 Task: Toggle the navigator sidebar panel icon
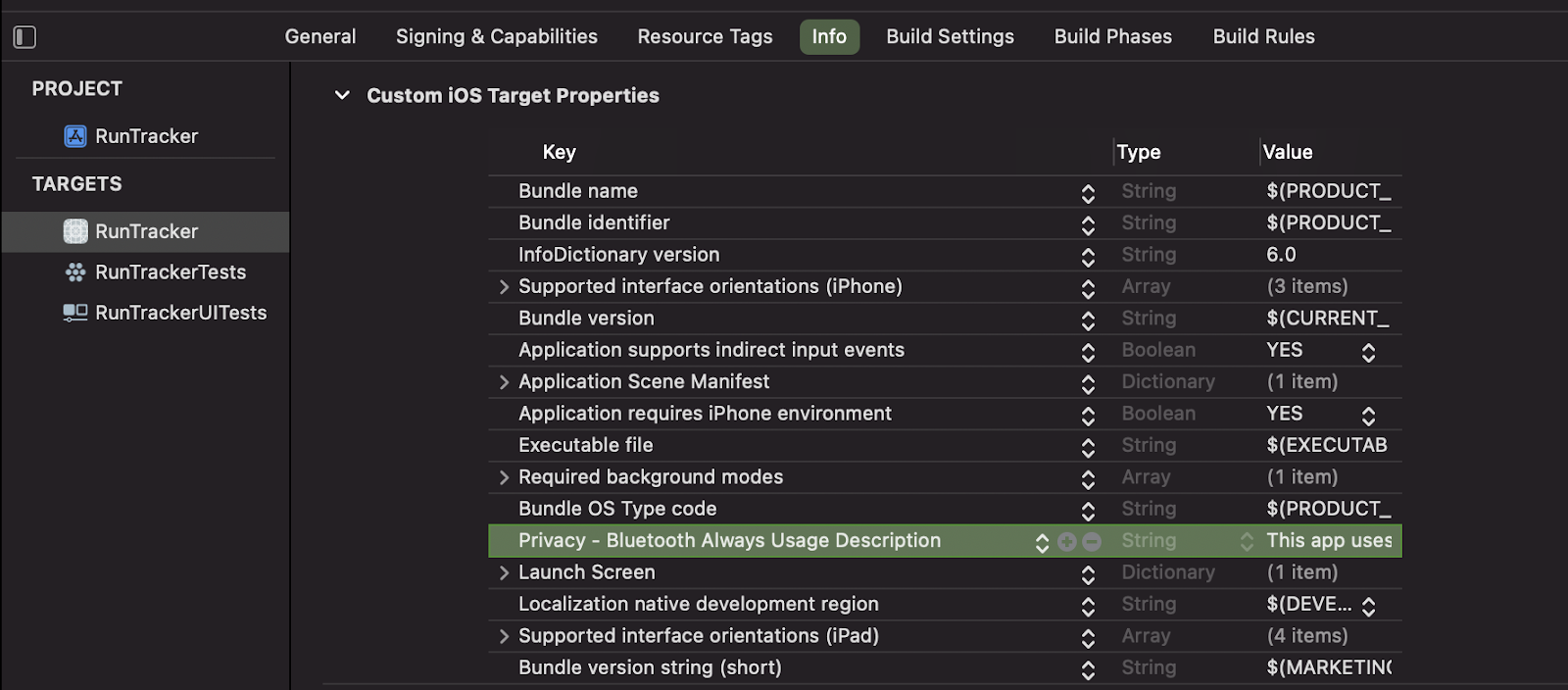24,37
